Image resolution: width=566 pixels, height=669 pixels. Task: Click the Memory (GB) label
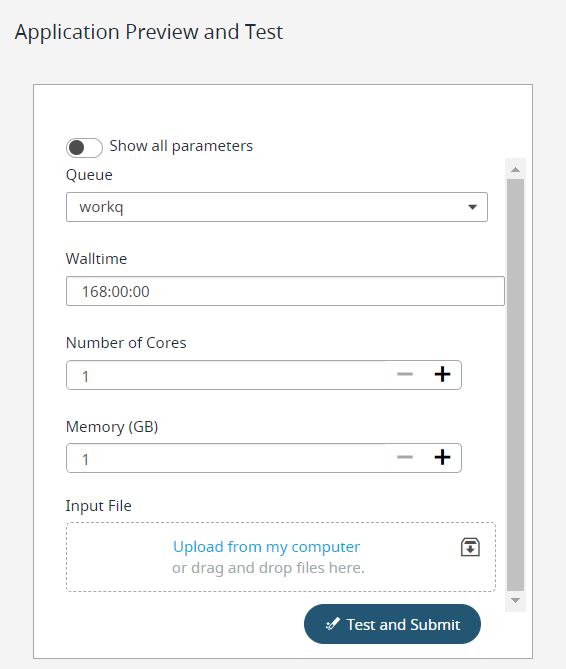tap(112, 427)
